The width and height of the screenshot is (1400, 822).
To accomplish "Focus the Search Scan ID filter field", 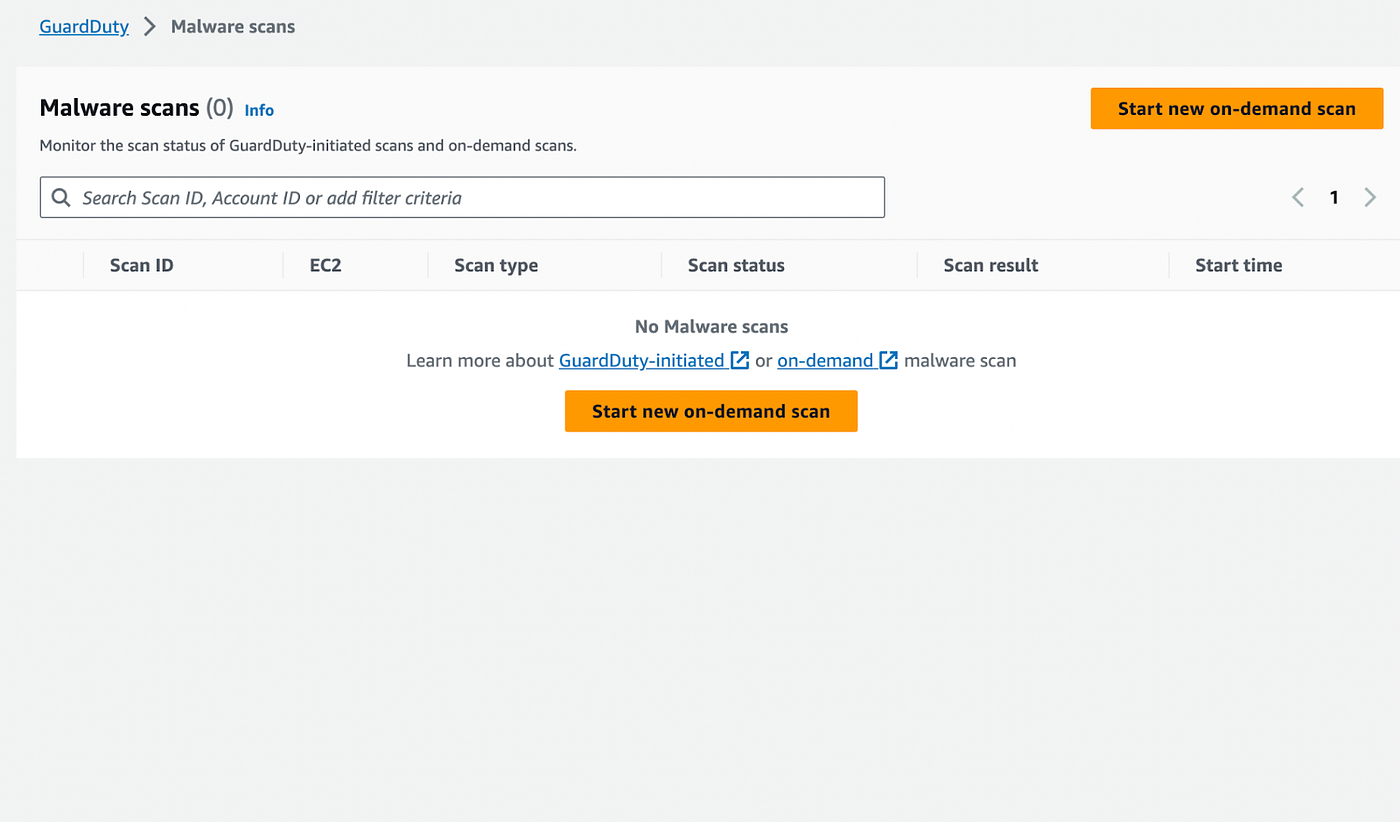I will pos(462,198).
